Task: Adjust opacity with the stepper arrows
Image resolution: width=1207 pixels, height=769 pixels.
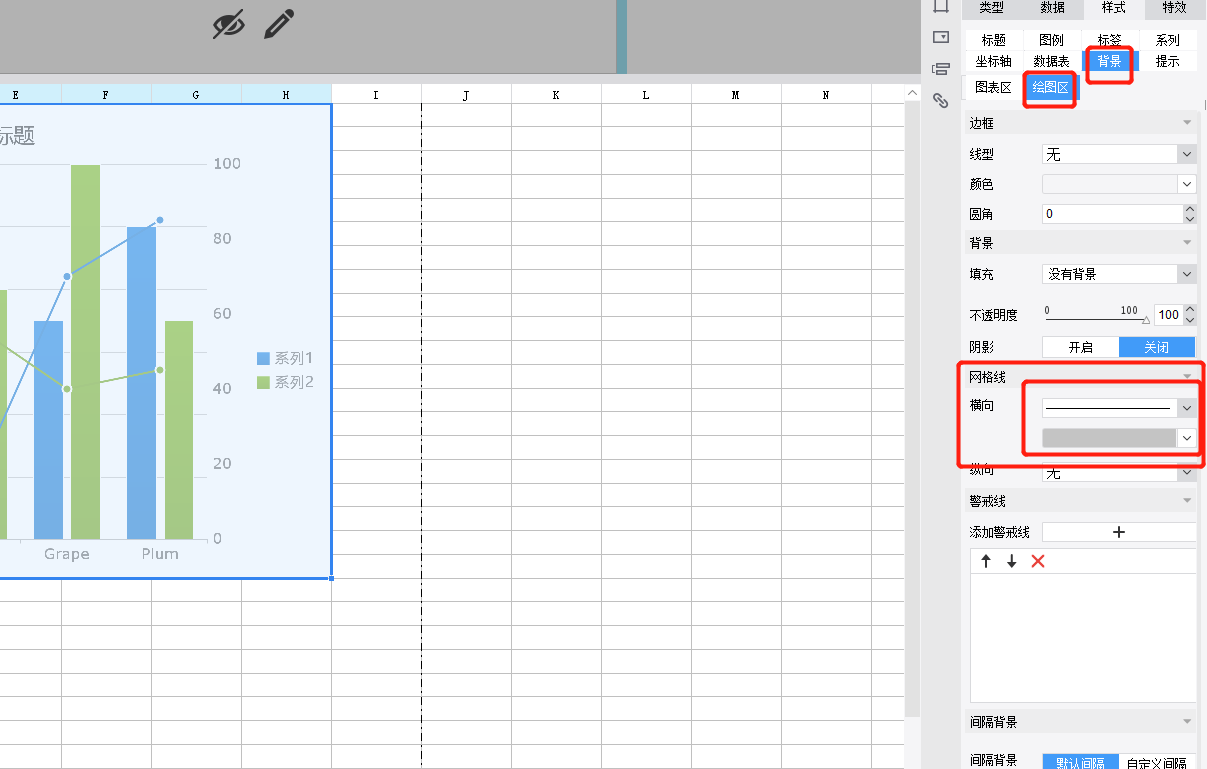Action: pos(1190,315)
